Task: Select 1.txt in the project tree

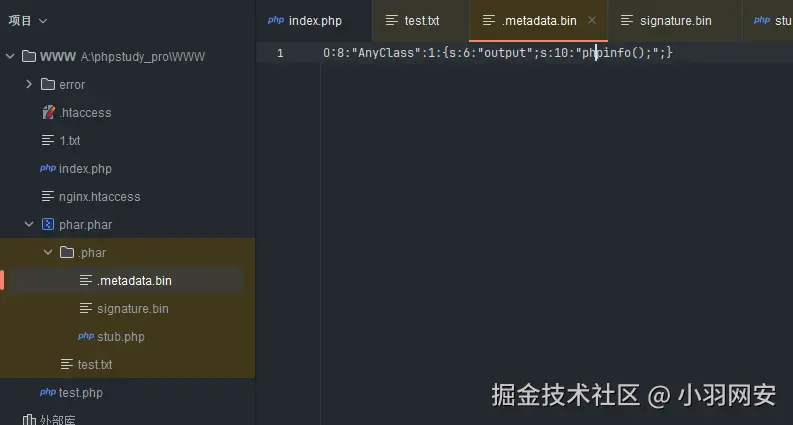Action: [x=70, y=141]
